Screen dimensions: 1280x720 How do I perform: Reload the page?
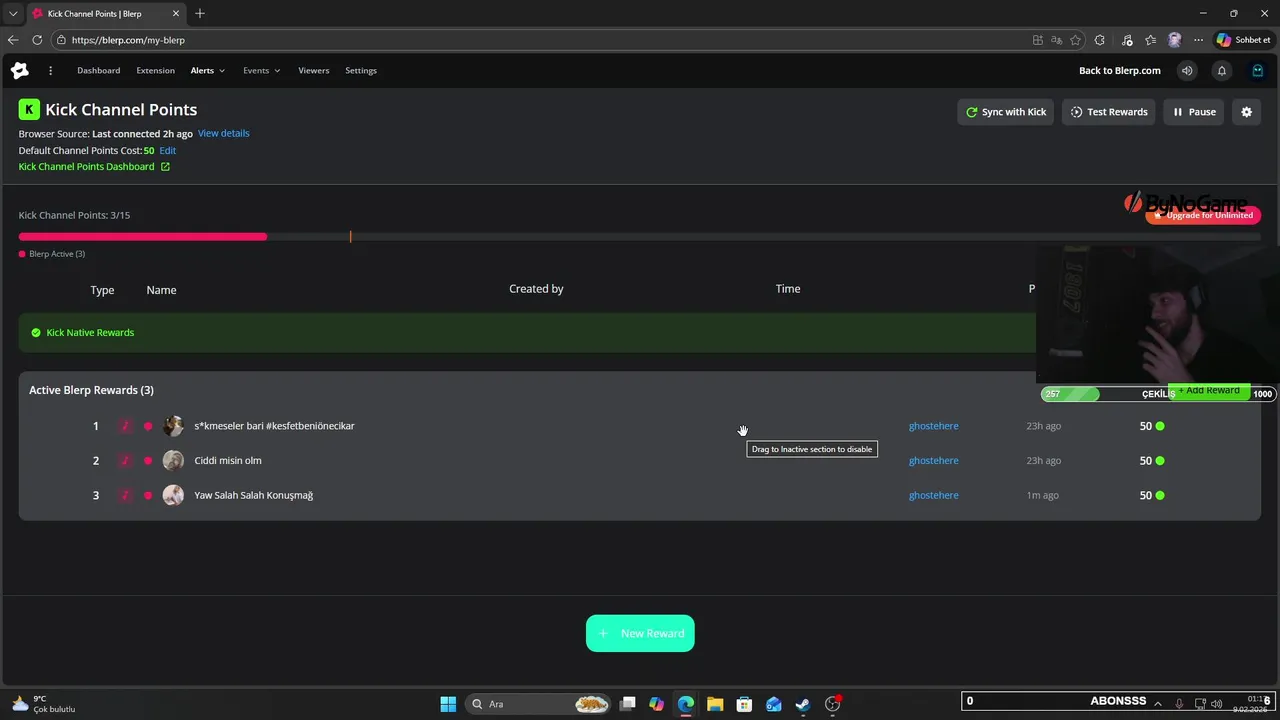tap(37, 40)
